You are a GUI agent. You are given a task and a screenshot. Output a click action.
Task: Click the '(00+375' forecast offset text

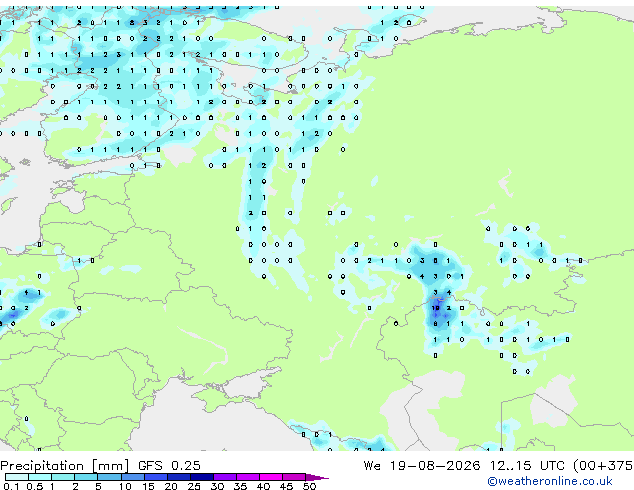coord(603,466)
